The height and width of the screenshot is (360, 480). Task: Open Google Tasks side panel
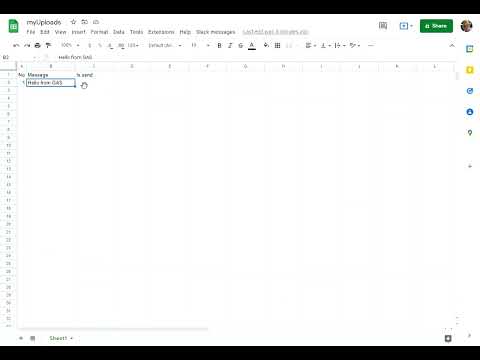coord(470,91)
